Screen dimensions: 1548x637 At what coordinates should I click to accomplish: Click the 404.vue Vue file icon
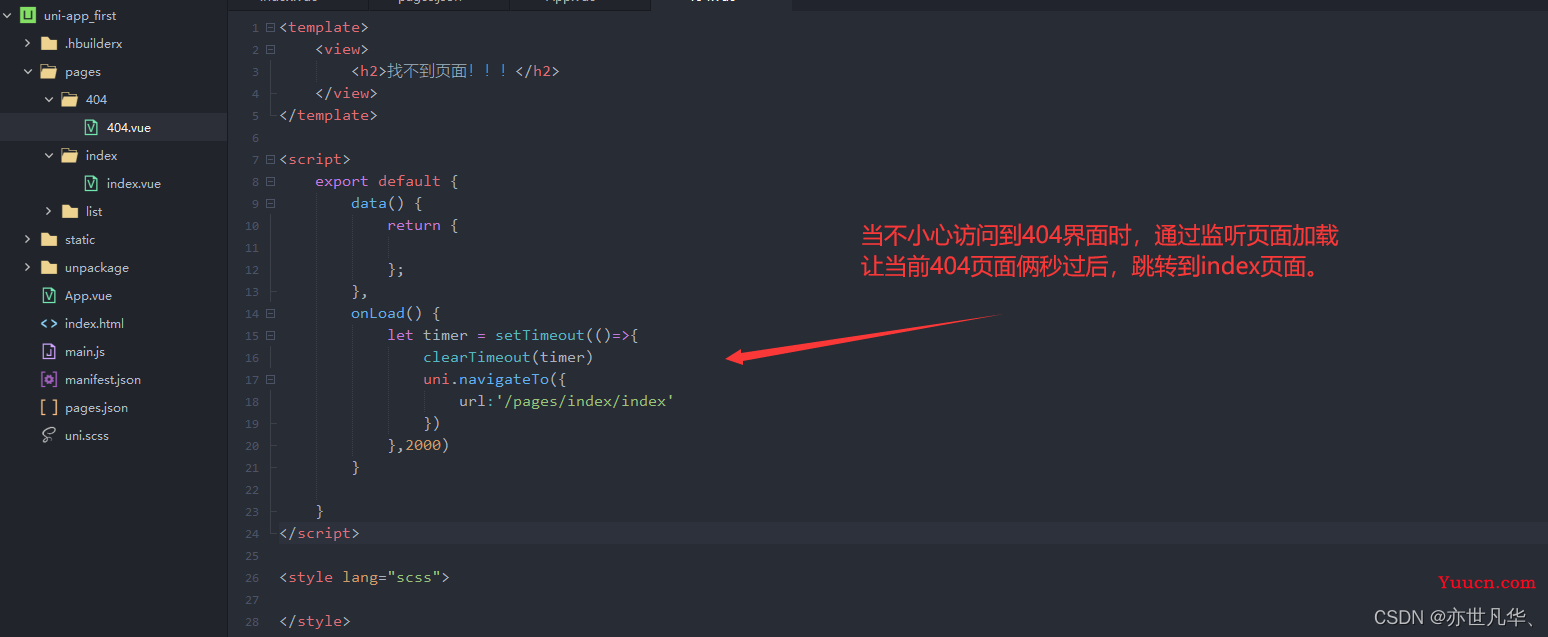pyautogui.click(x=91, y=128)
